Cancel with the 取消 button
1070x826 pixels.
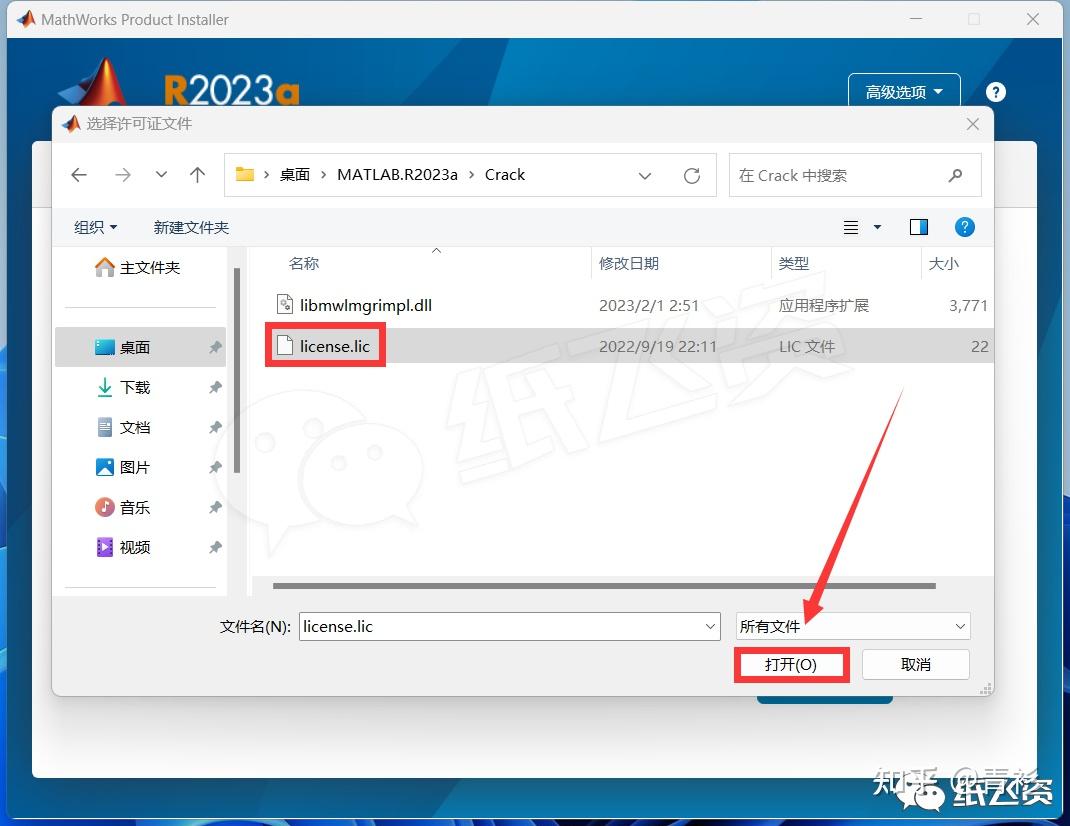pyautogui.click(x=915, y=664)
